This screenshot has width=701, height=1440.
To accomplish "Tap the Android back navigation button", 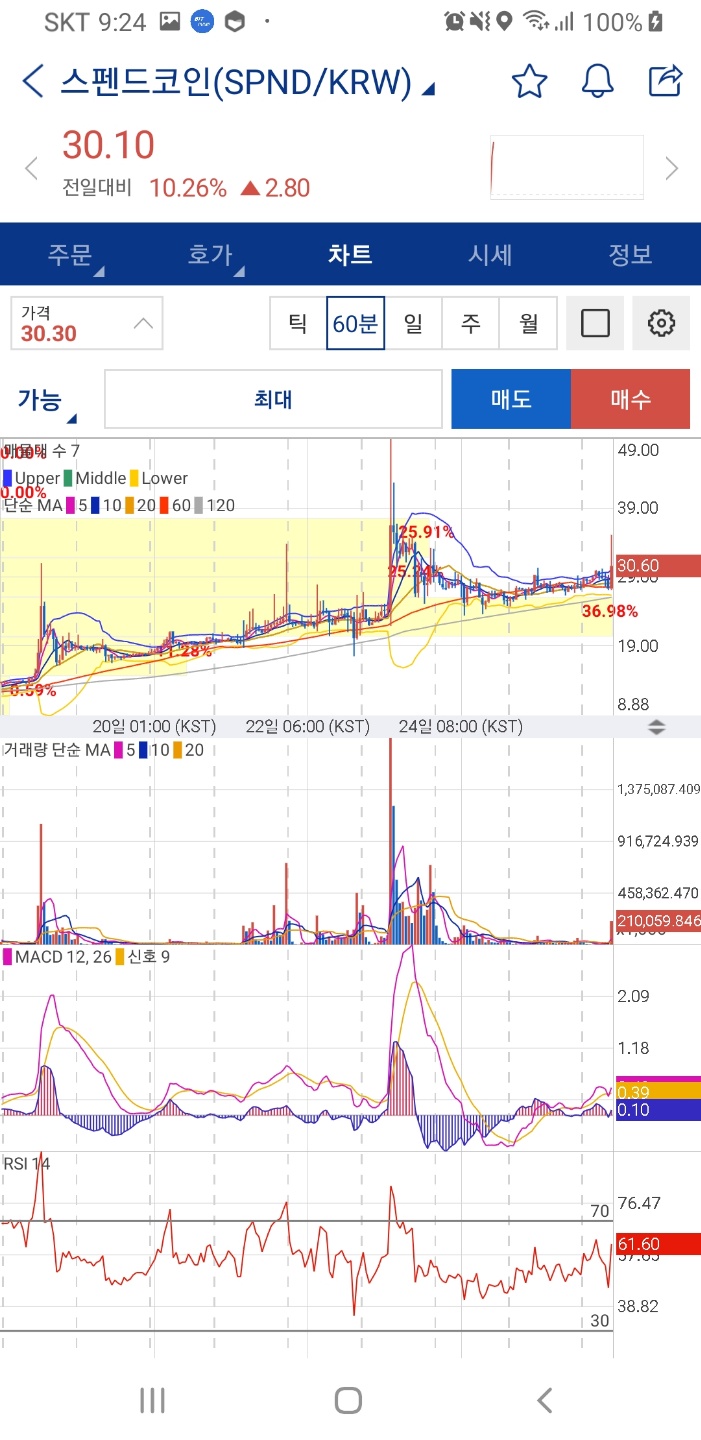I will tap(544, 1400).
